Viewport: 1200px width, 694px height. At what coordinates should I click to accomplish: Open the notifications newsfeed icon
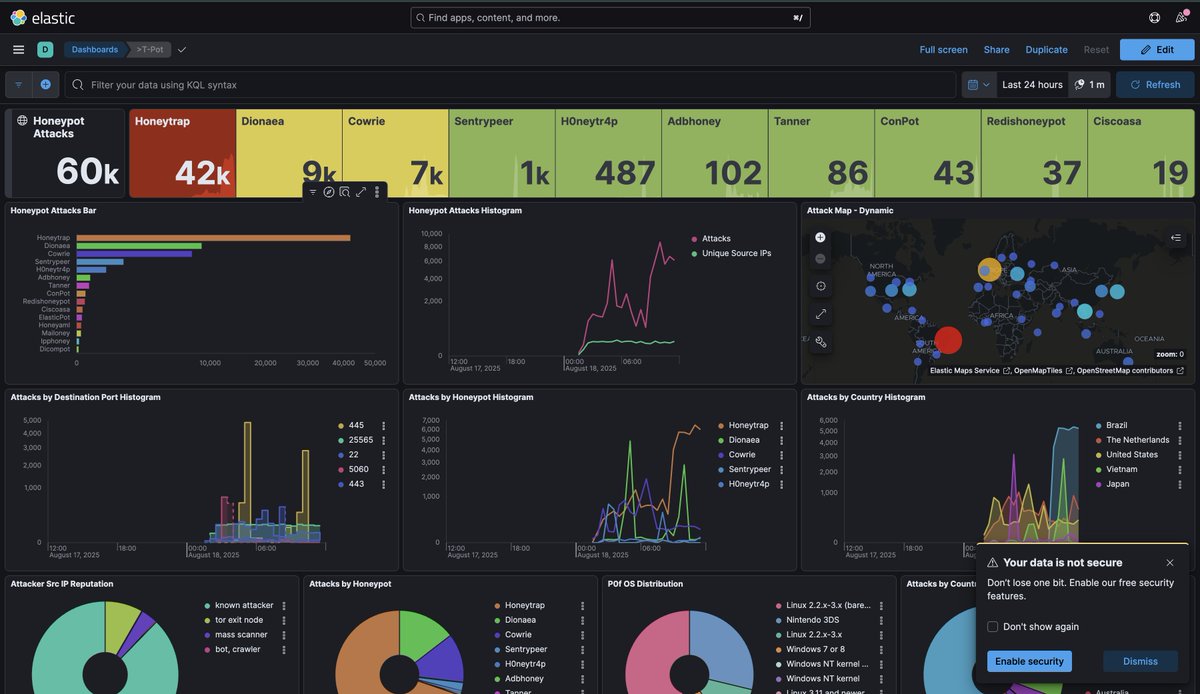pos(1181,17)
